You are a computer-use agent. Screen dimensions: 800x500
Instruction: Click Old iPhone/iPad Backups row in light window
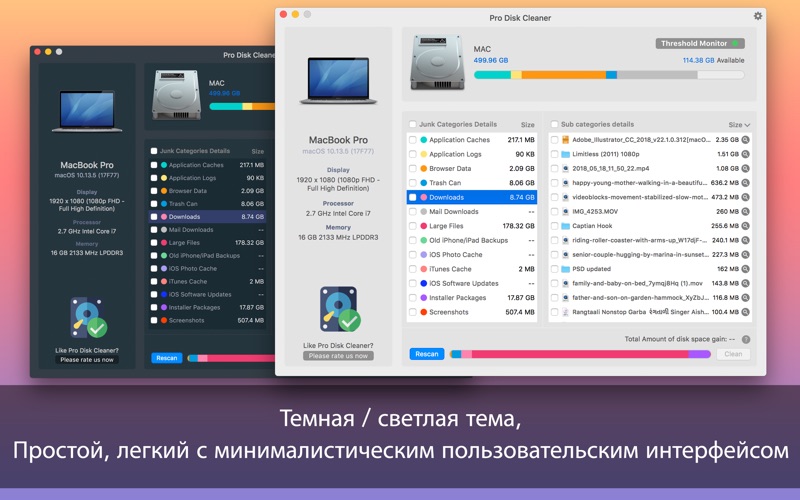point(472,240)
